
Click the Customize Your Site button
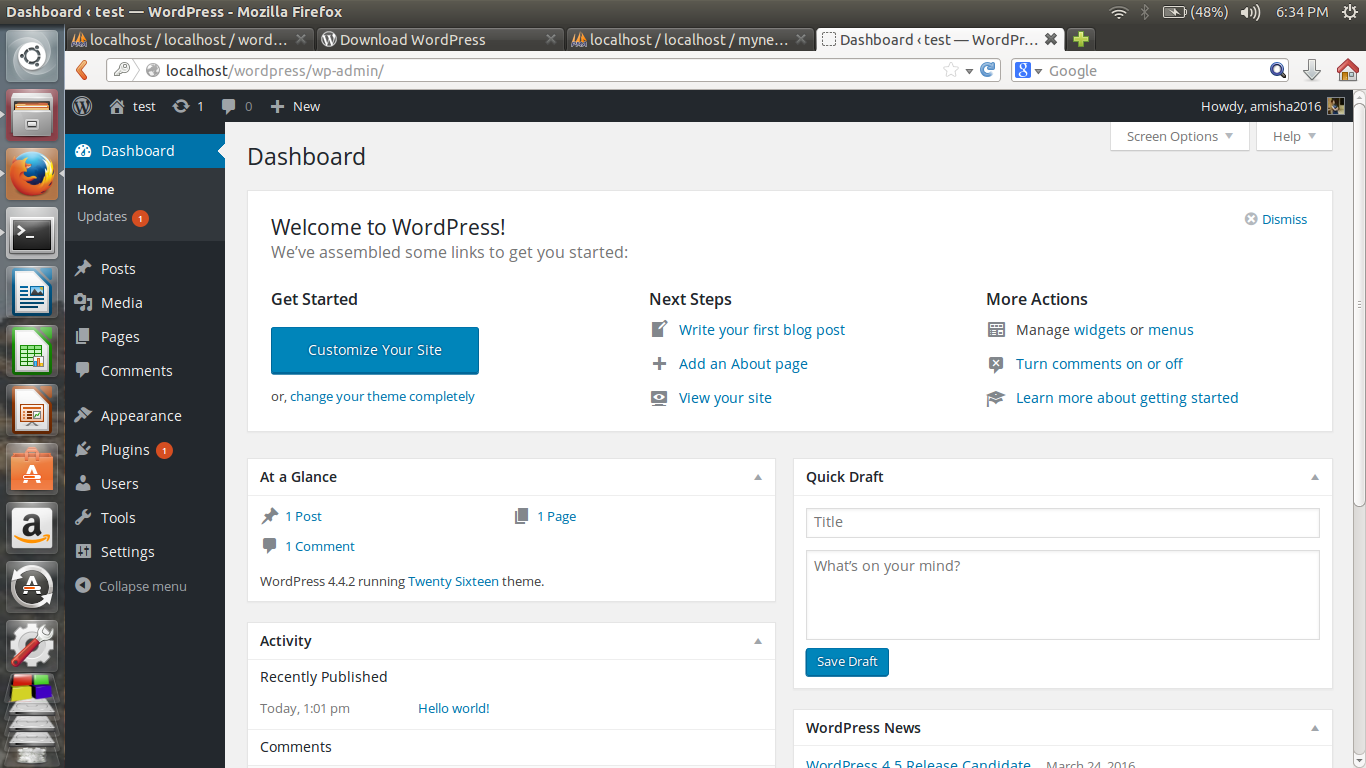click(x=375, y=350)
